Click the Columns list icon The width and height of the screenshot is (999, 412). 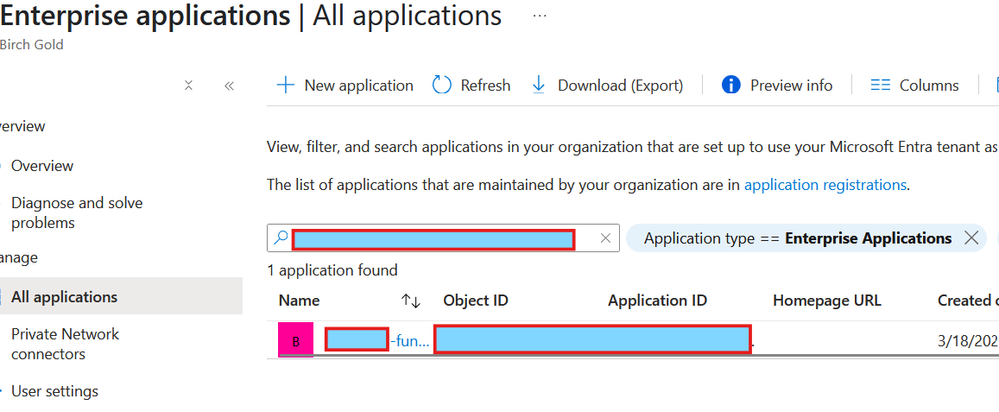coord(880,85)
